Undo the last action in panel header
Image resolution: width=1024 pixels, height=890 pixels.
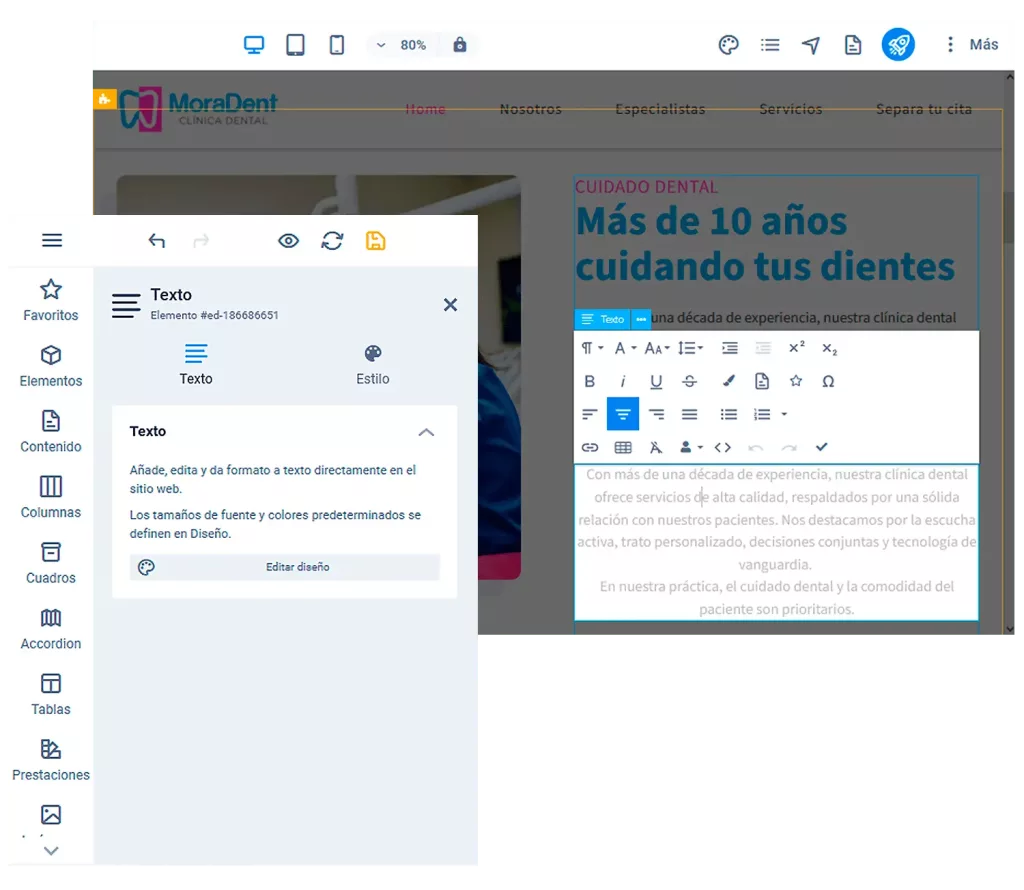(157, 241)
